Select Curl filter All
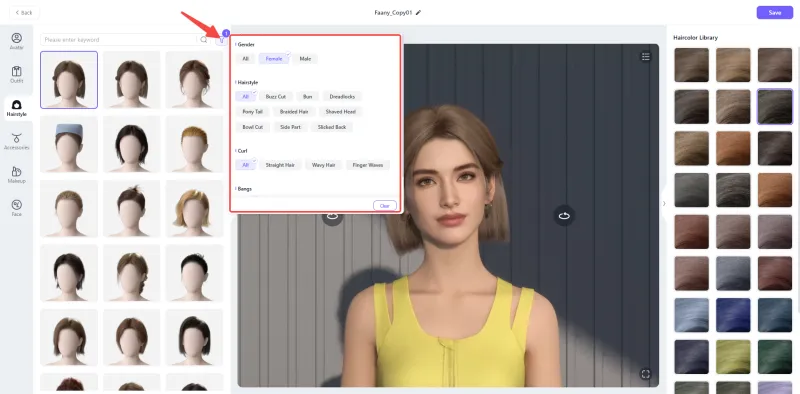The height and width of the screenshot is (394, 800). click(245, 165)
